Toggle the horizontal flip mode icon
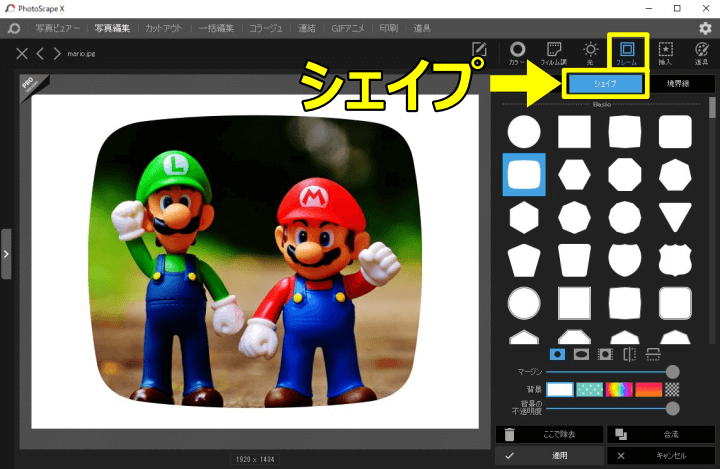The image size is (720, 469). (629, 354)
